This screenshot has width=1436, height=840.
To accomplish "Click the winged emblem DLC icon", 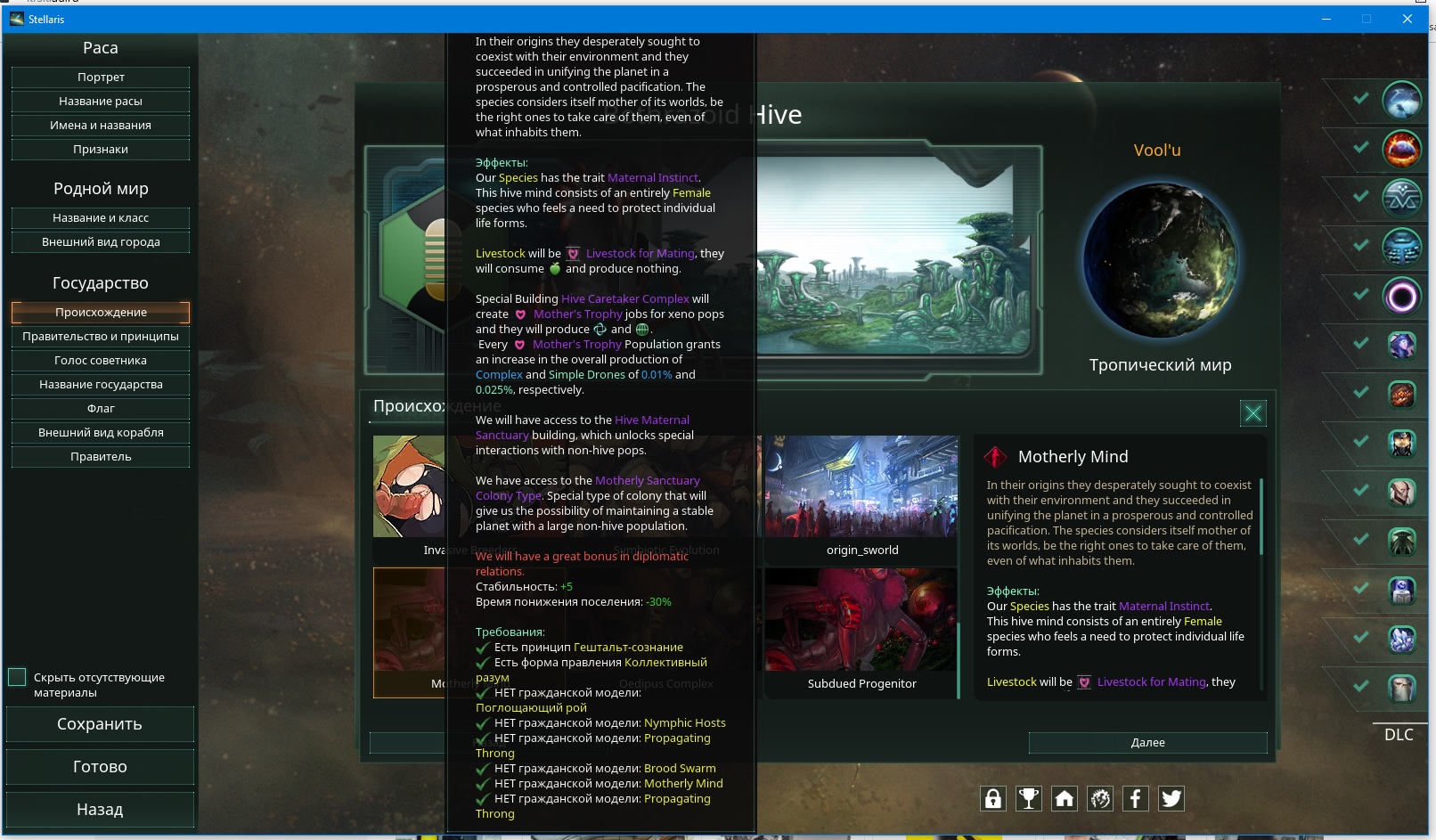I will tap(1401, 198).
